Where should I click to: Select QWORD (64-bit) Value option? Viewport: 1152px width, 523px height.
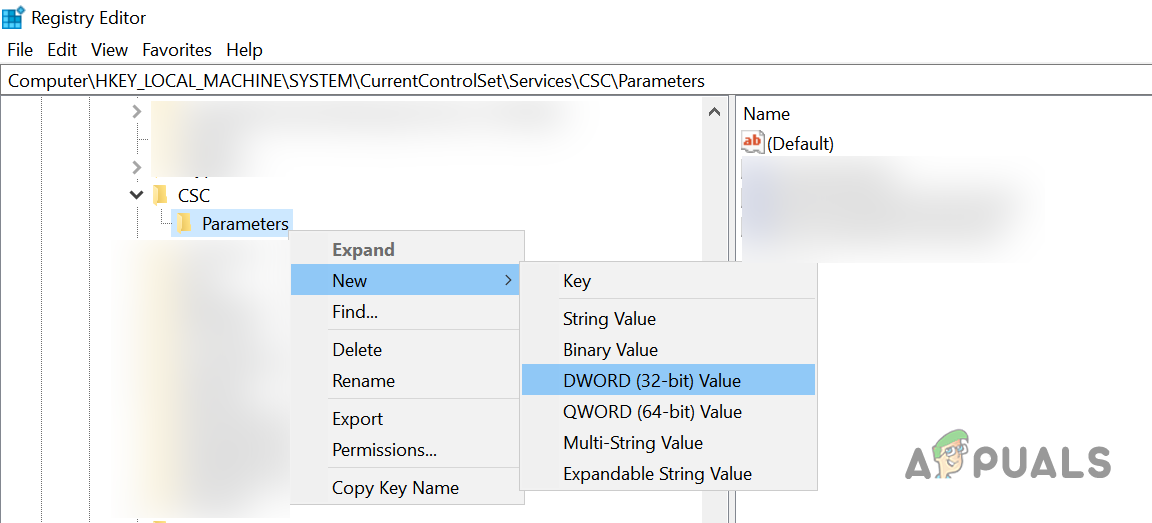(x=652, y=411)
